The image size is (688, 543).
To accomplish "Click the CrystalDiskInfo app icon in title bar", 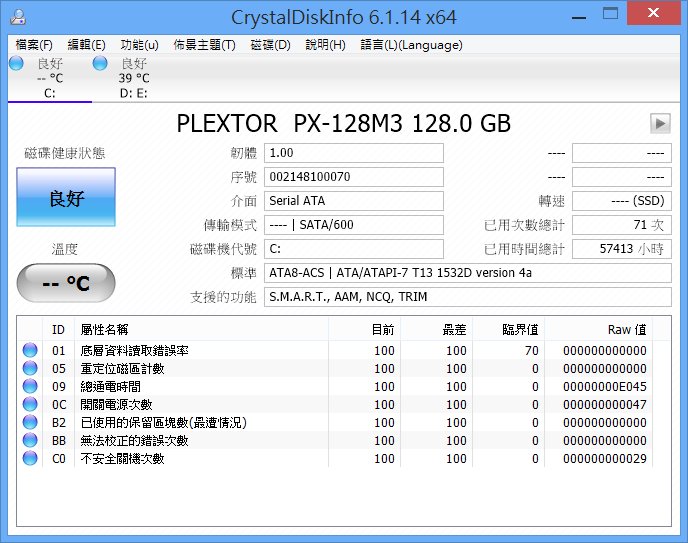I will tap(18, 17).
